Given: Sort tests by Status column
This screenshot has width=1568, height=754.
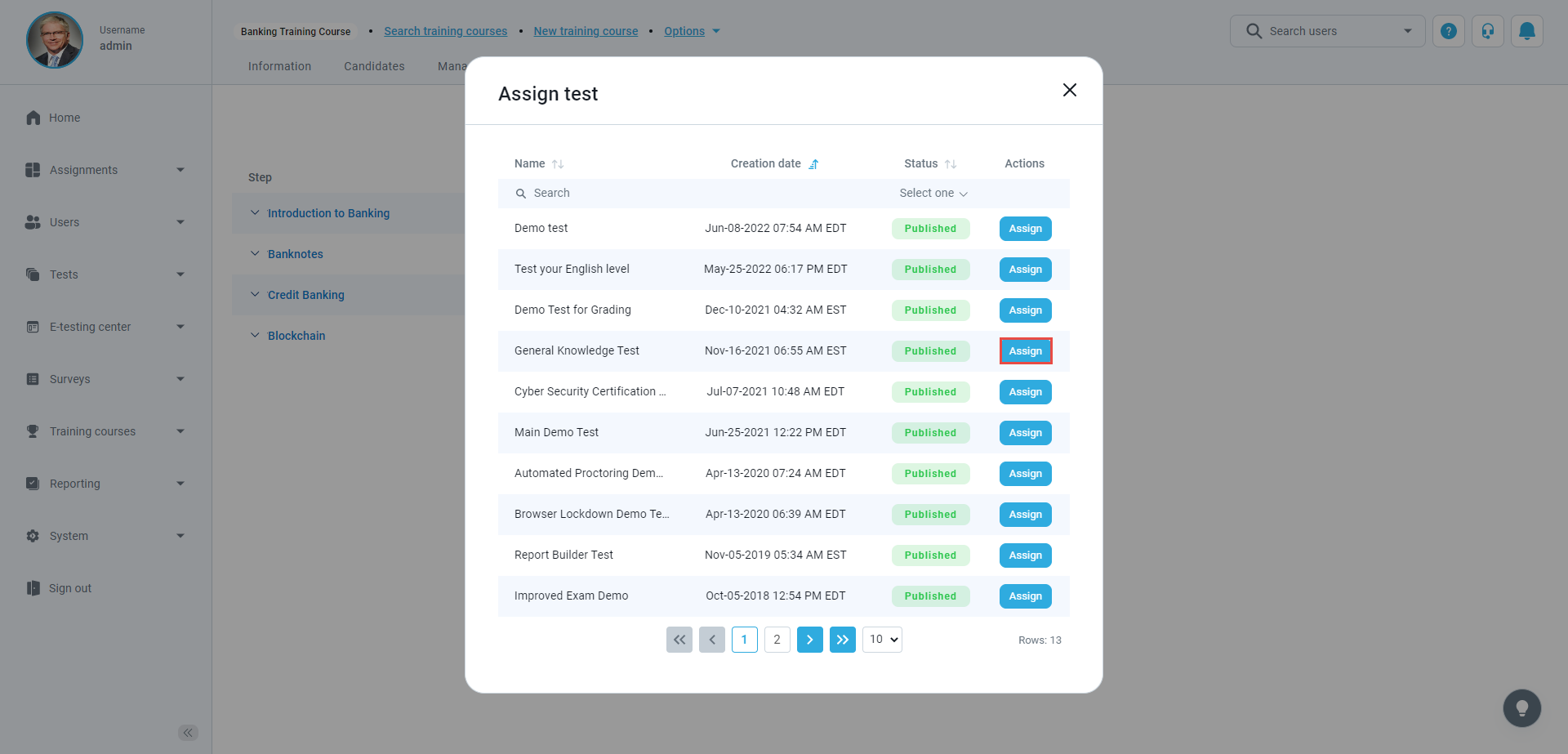Looking at the screenshot, I should 951,164.
